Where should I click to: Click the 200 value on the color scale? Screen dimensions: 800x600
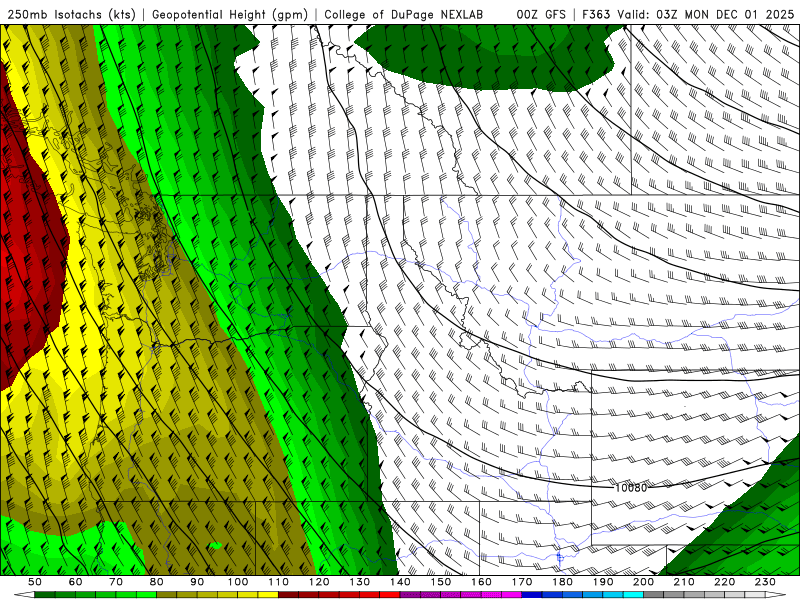click(x=643, y=582)
